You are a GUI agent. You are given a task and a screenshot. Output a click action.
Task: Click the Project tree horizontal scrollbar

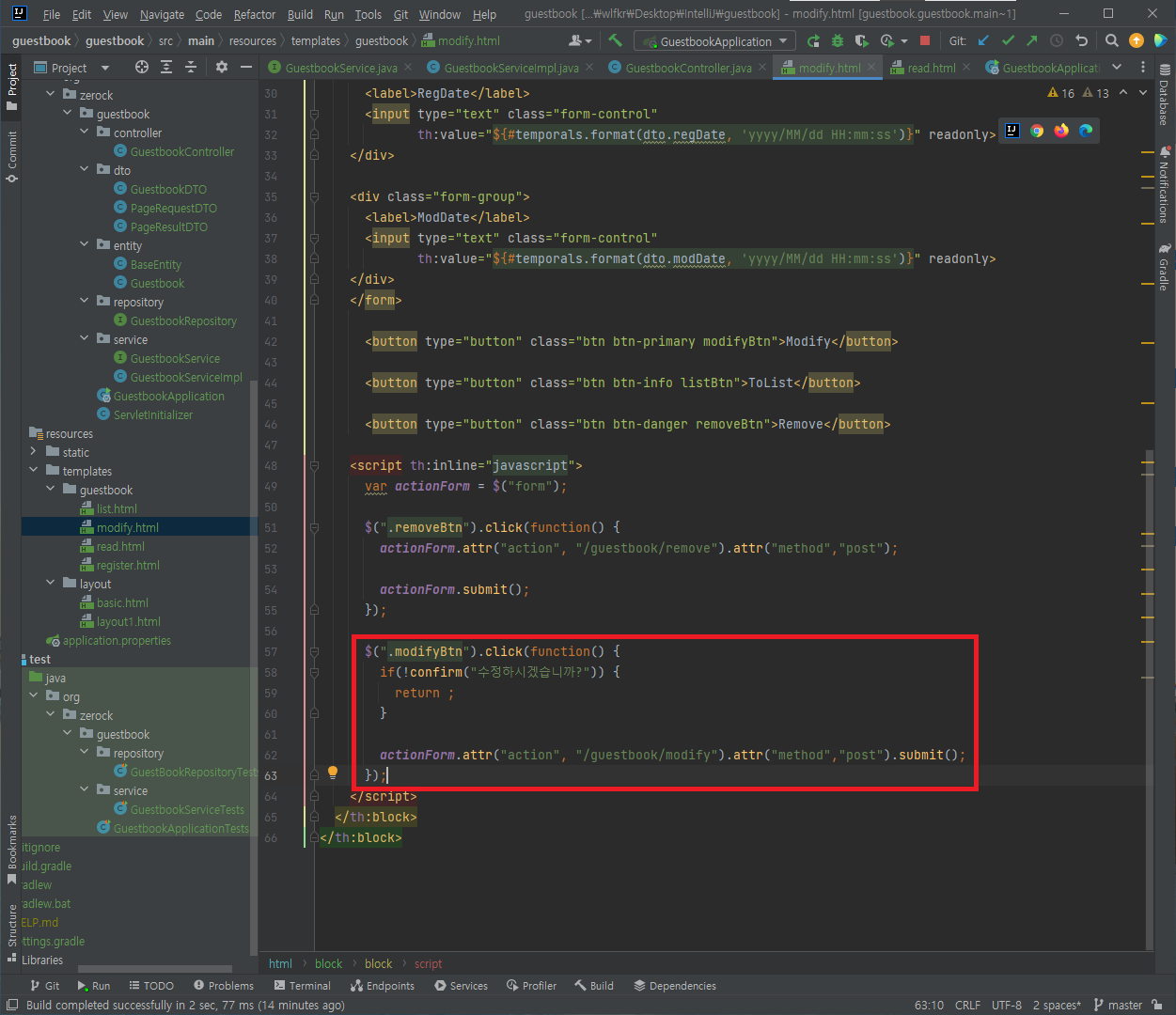click(155, 969)
